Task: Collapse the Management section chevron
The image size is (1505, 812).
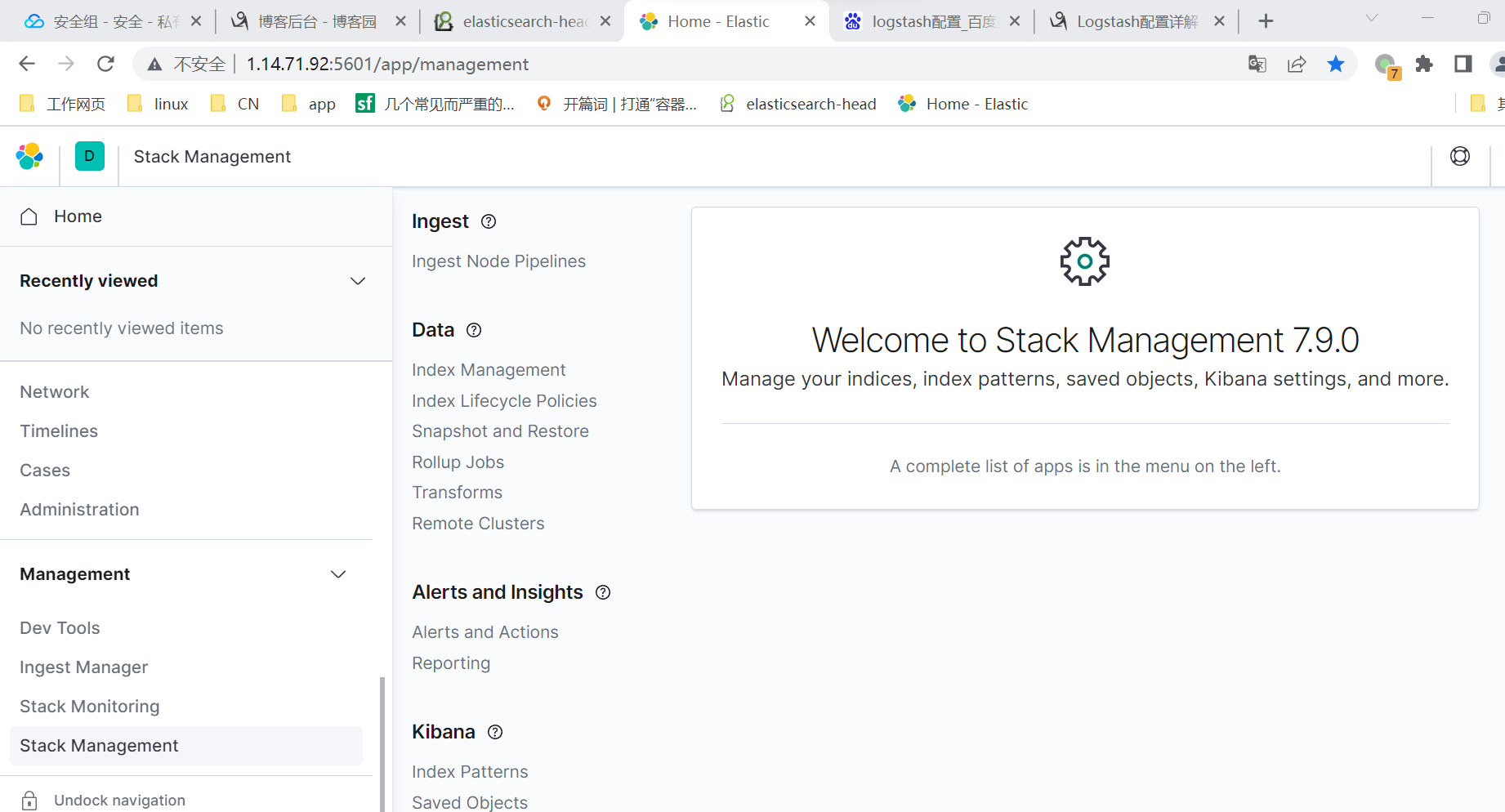Action: (338, 574)
